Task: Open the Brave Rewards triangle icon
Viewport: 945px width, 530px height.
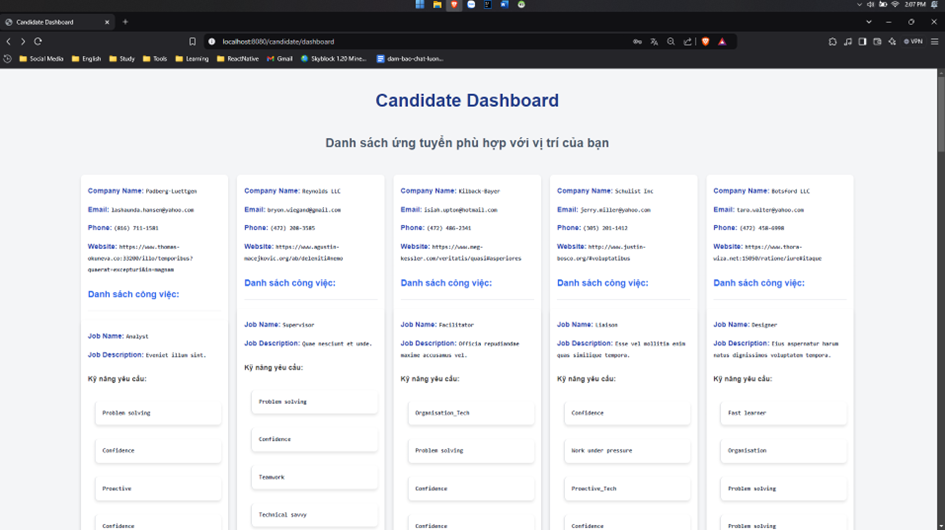Action: [722, 42]
